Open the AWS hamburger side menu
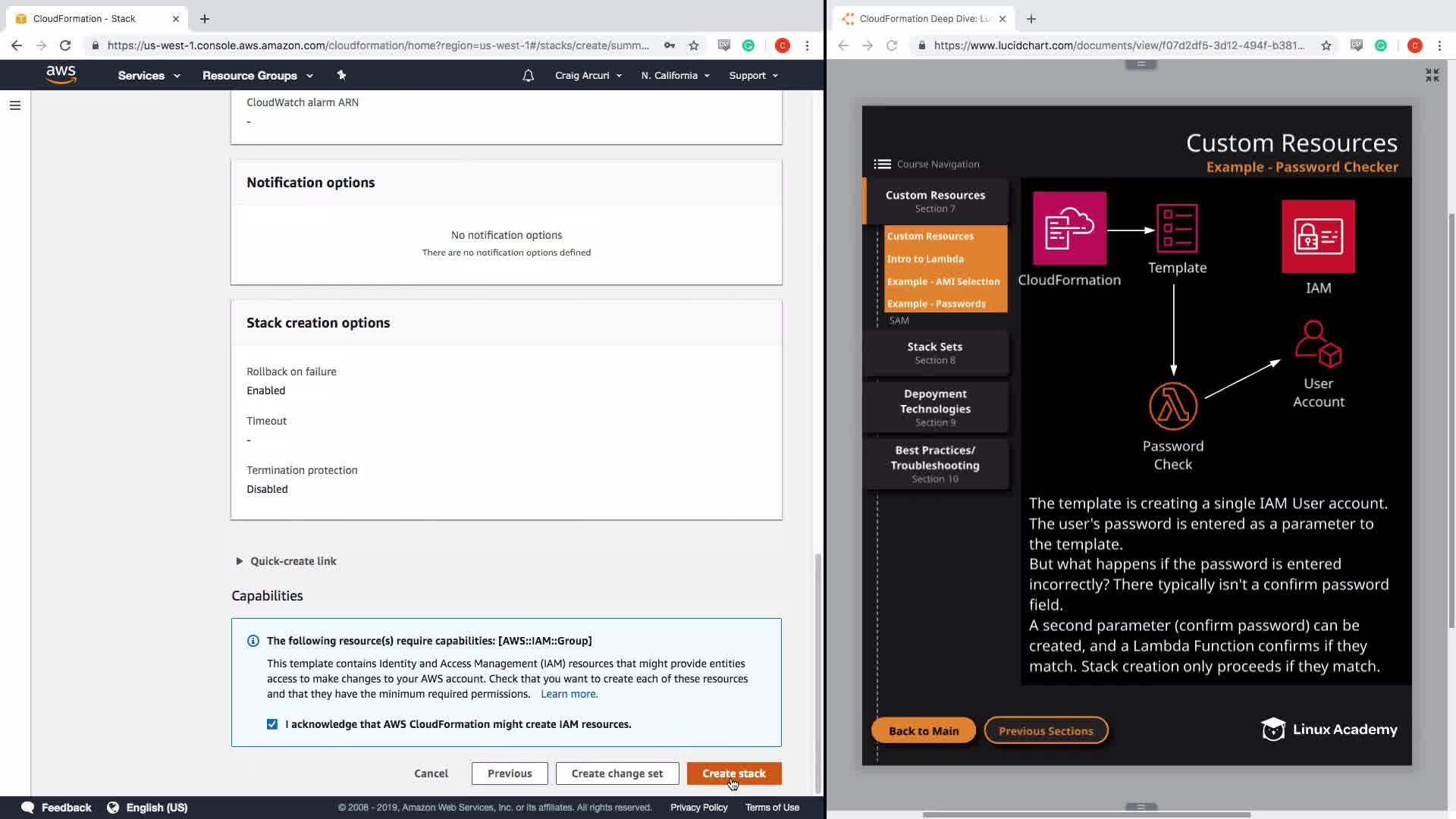This screenshot has height=819, width=1456. 15,105
